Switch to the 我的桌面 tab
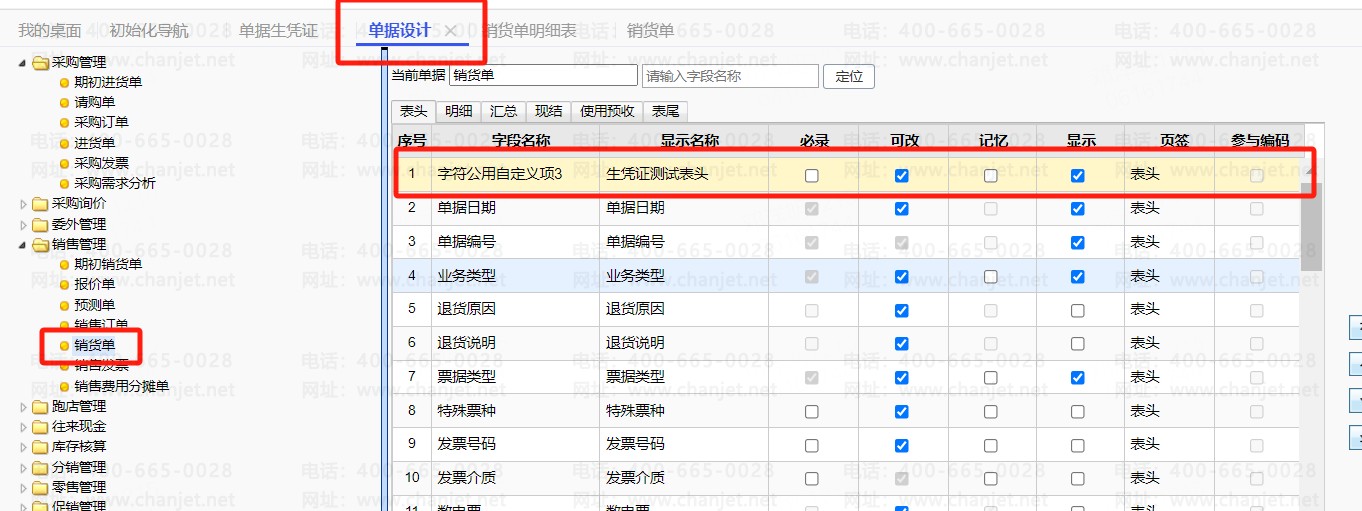The width and height of the screenshot is (1362, 511). pyautogui.click(x=50, y=31)
